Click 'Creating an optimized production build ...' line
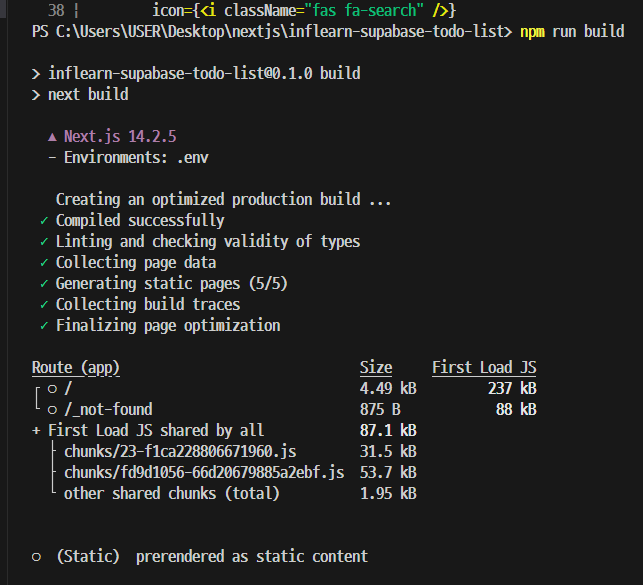This screenshot has height=585, width=643. click(223, 200)
